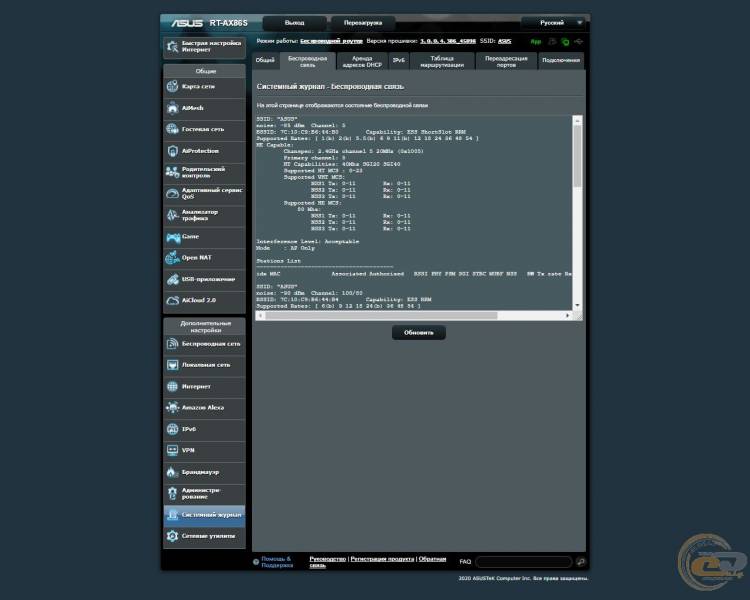This screenshot has height=600, width=750.
Task: Open the network map icon (Карта сети)
Action: coord(172,87)
